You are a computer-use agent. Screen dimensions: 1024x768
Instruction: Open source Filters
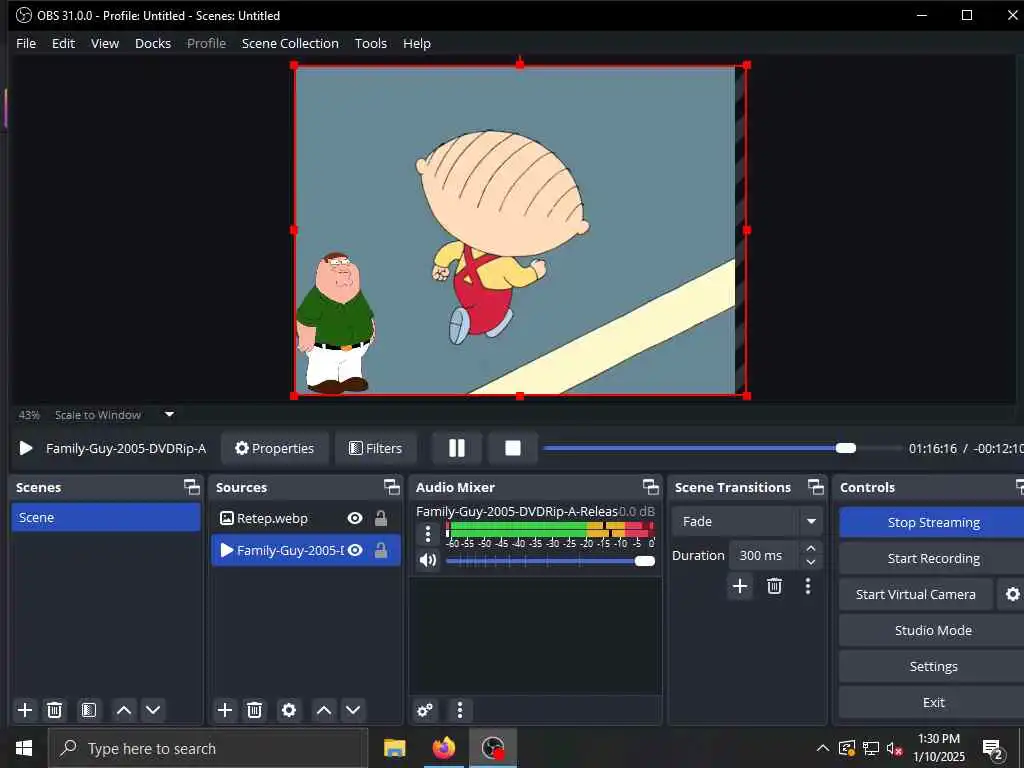coord(376,448)
